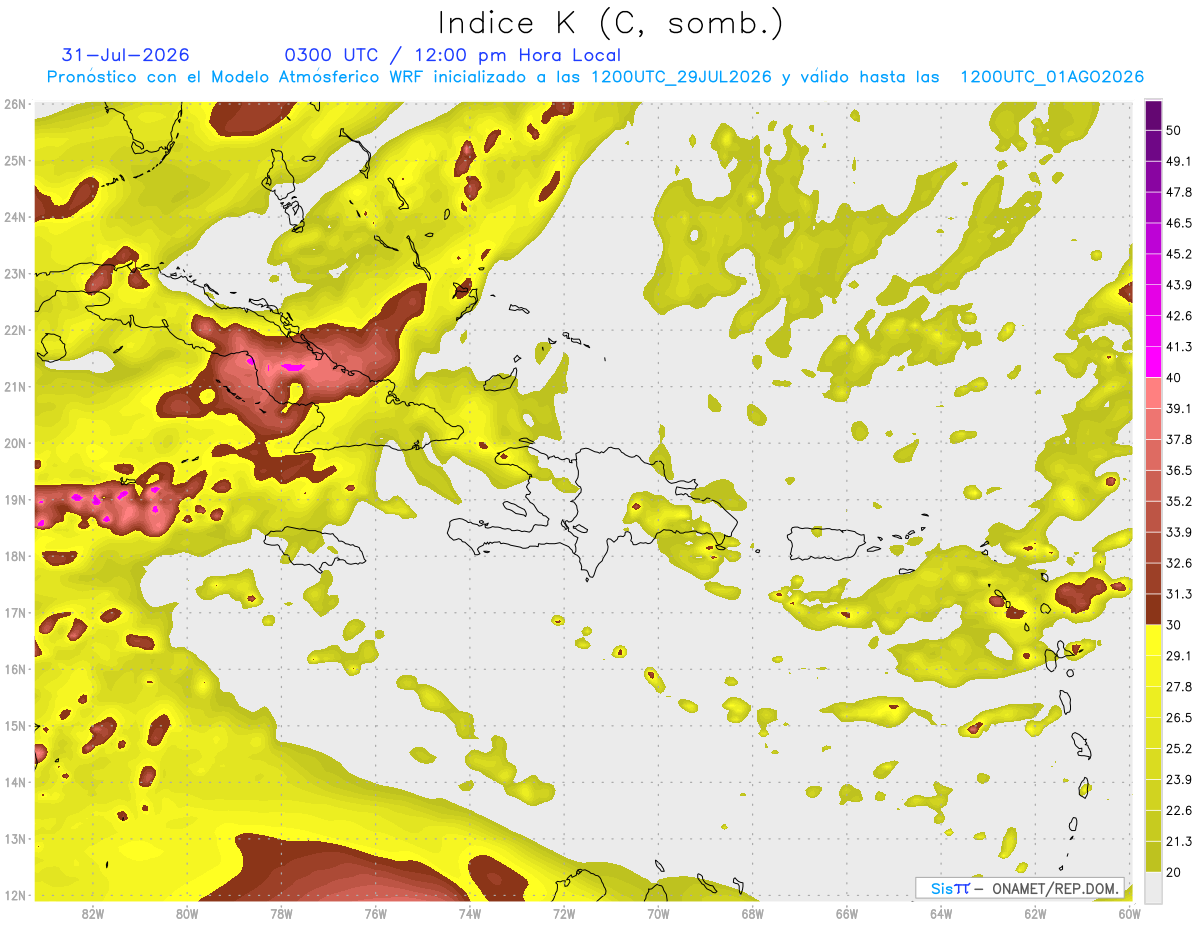Click the colorbar value "50"
The image size is (1200, 927).
[1174, 130]
